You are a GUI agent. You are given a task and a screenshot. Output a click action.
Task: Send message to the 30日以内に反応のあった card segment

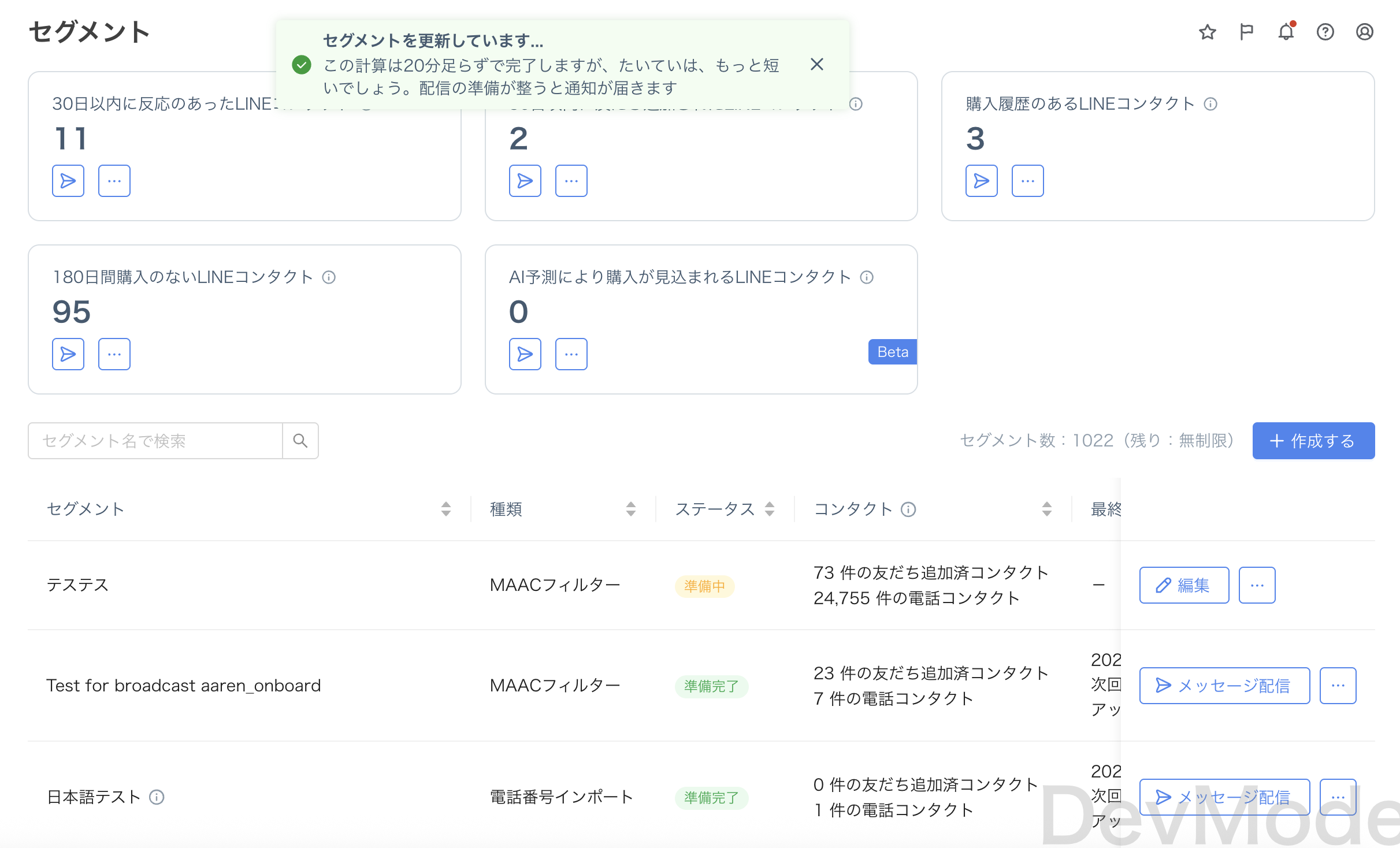[68, 181]
